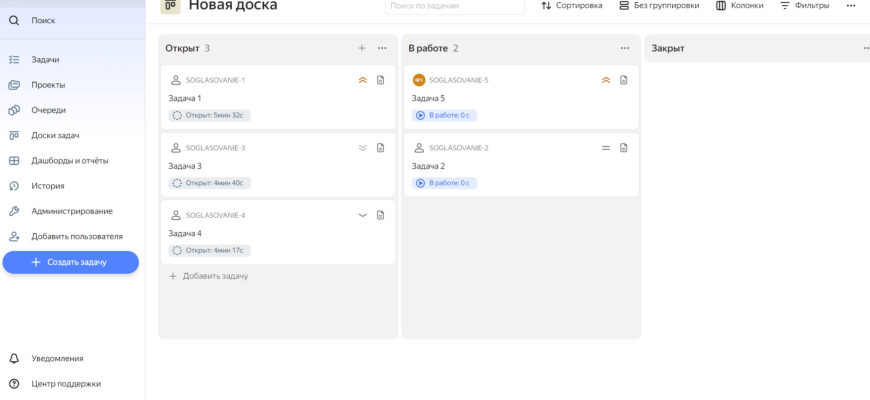The image size is (870, 400).
Task: Click the priority arrows on SOGLASOVANIE-5 card
Action: click(x=606, y=80)
